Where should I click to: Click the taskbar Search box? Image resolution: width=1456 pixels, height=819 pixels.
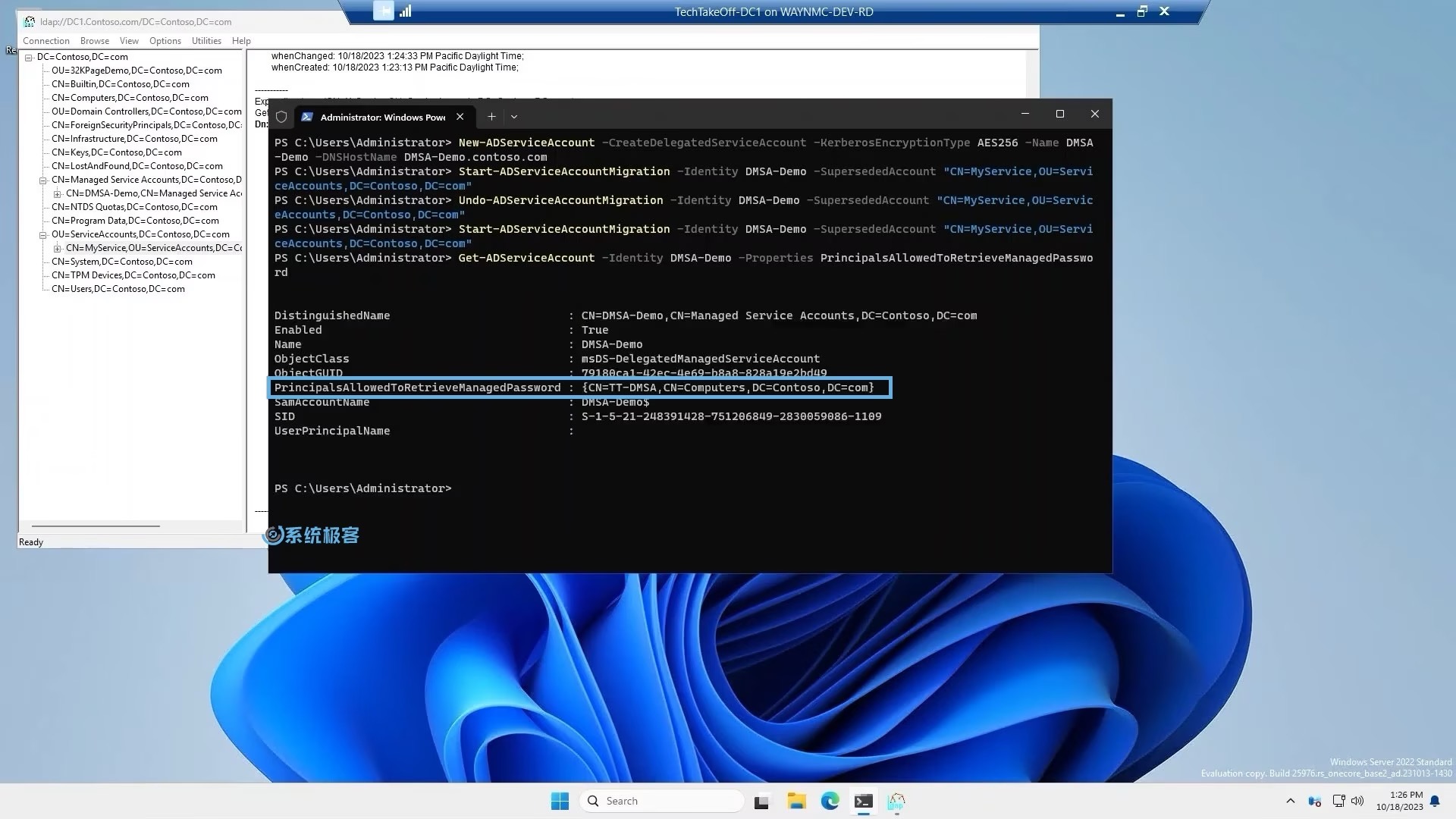click(x=662, y=801)
